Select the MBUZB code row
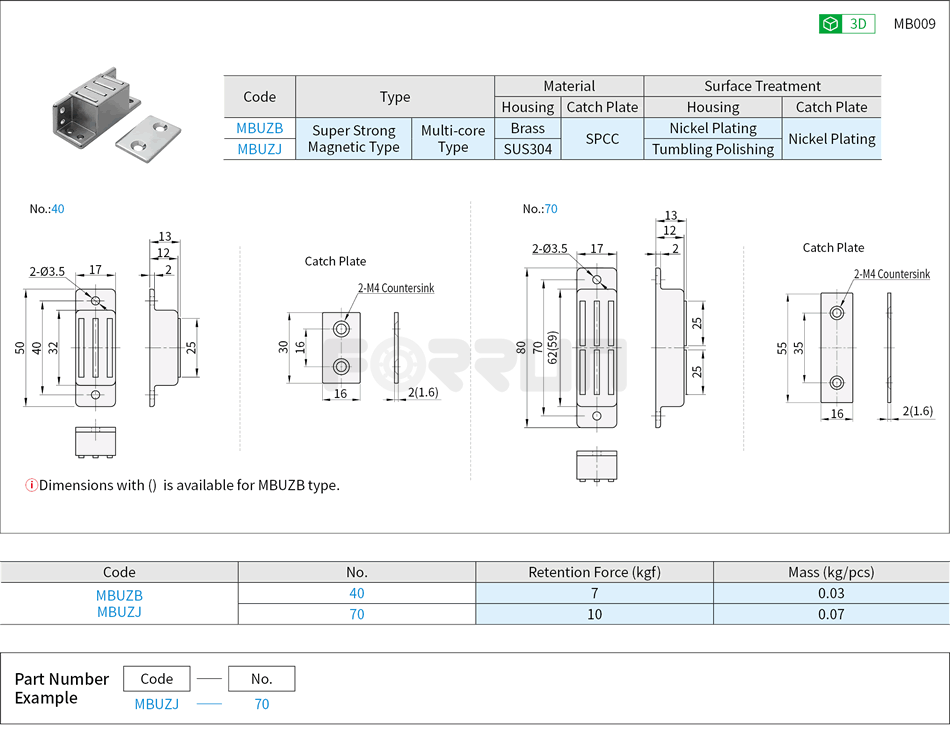This screenshot has width=950, height=730. (259, 128)
